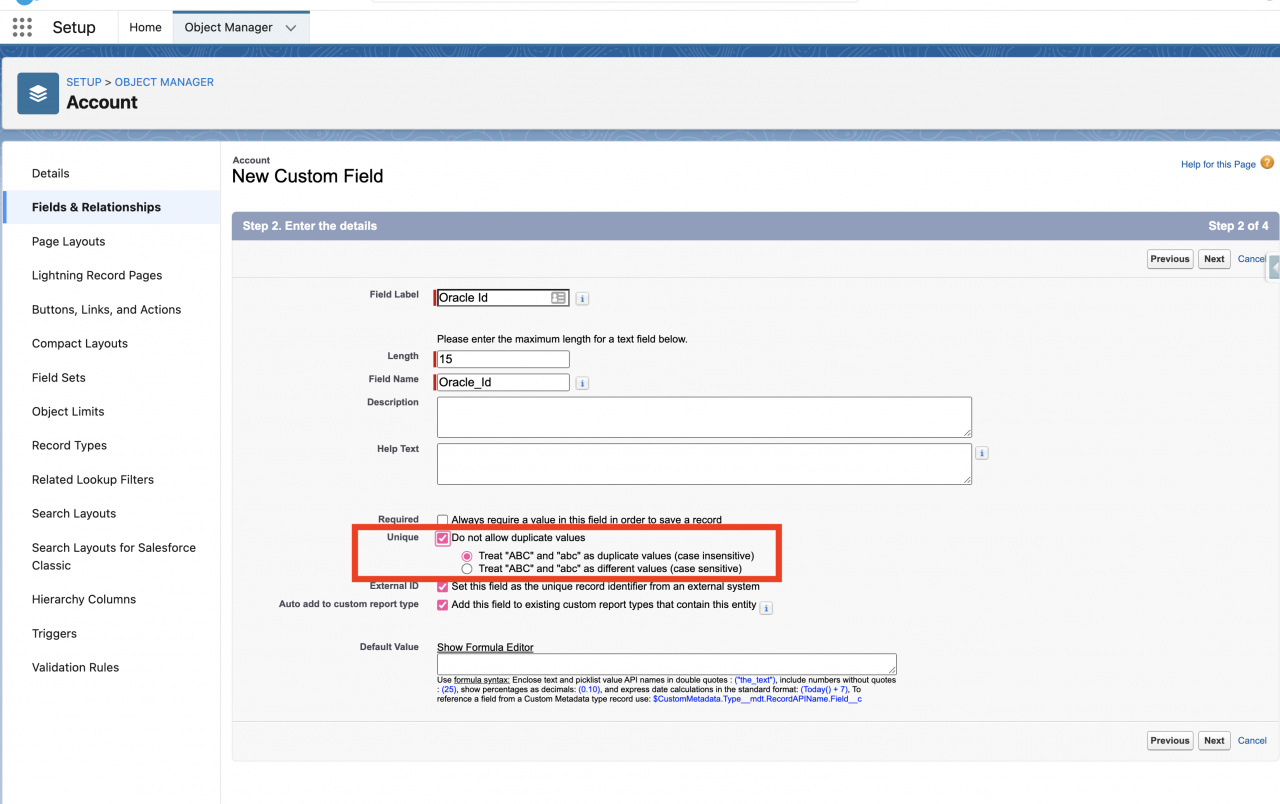Select case sensitive radio option
Viewport: 1280px width, 804px height.
(x=467, y=569)
